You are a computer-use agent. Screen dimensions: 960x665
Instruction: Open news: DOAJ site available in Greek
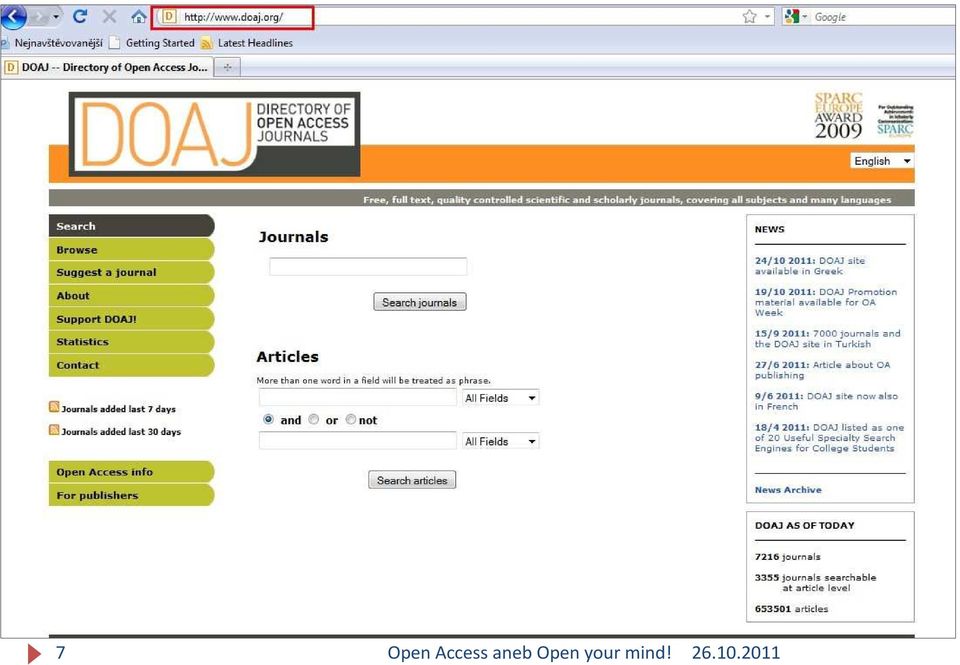click(809, 266)
